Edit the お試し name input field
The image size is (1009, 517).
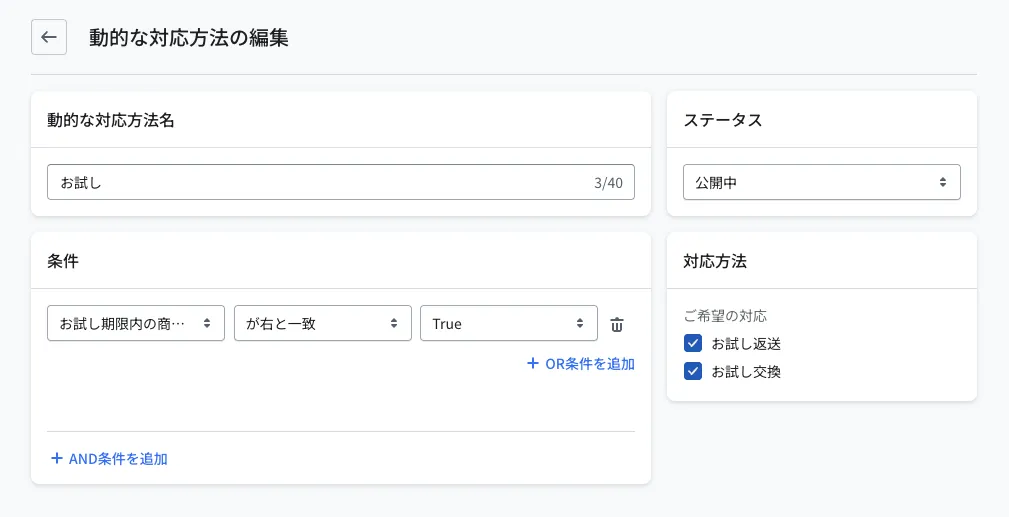[x=340, y=182]
